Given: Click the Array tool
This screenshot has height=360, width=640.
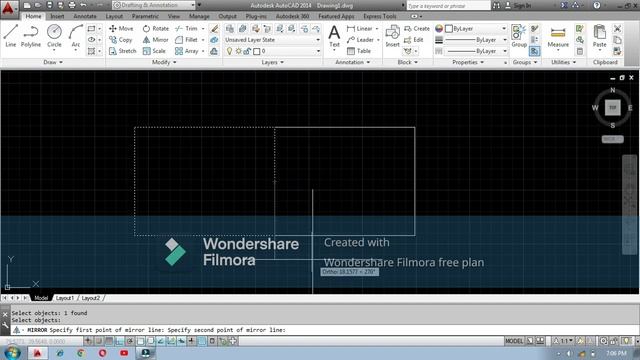Looking at the screenshot, I should tap(187, 51).
